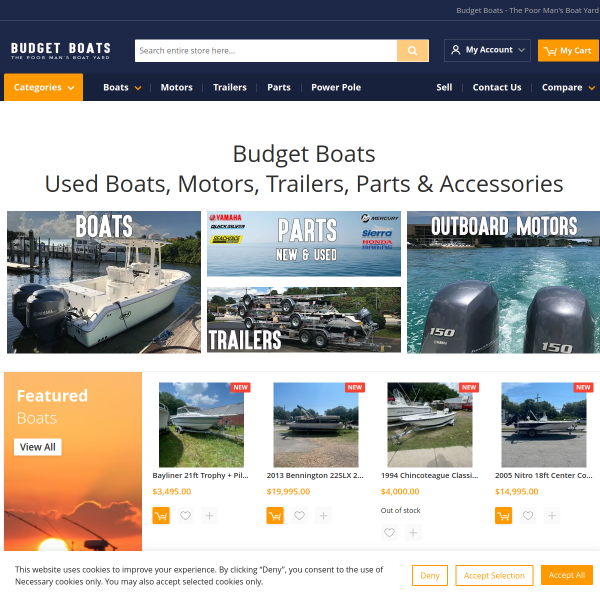Click the Budget Boats logo
This screenshot has width=600, height=600.
(61, 51)
